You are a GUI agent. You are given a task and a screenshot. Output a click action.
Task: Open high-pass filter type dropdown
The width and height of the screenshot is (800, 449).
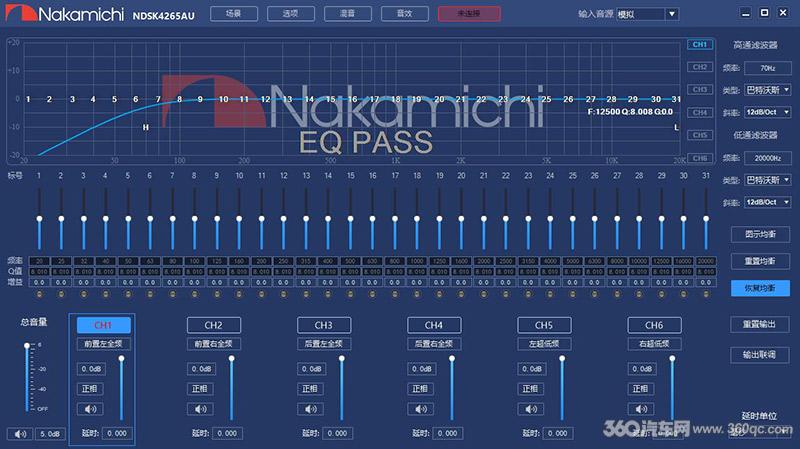768,90
